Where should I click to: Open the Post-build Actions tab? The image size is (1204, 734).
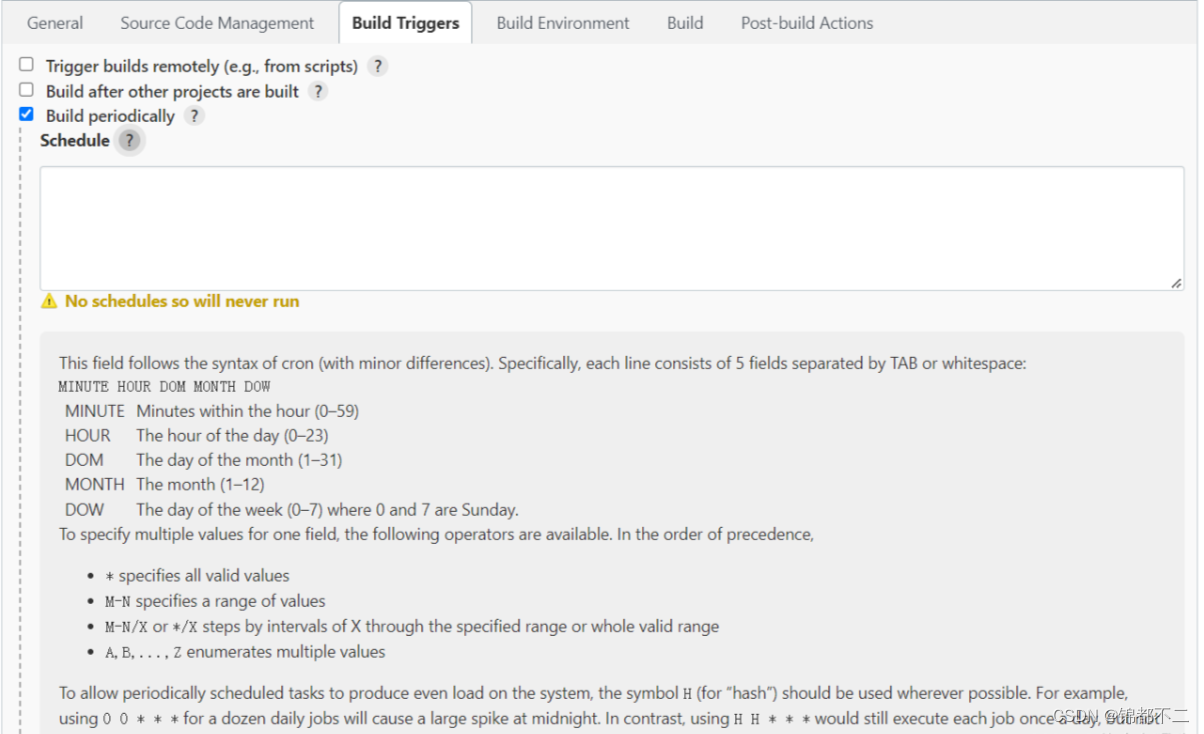(x=807, y=23)
